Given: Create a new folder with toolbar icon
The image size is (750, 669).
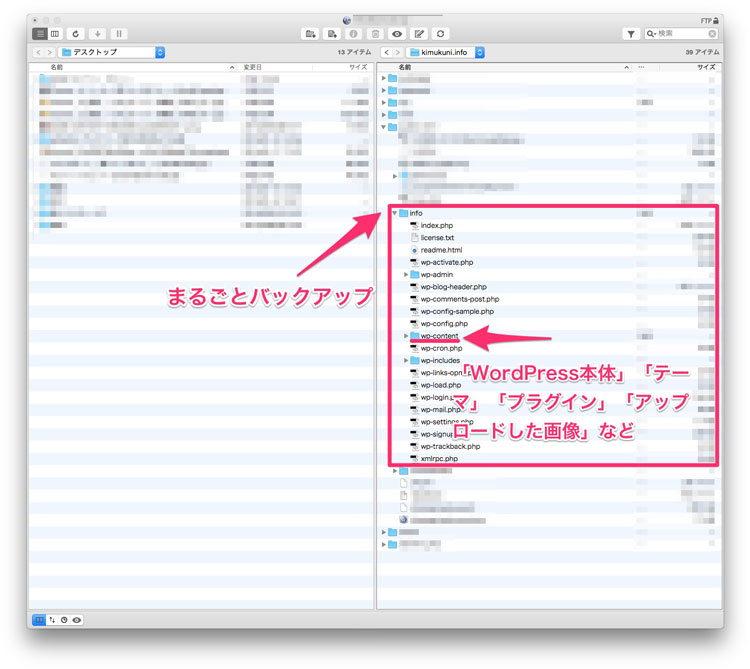Looking at the screenshot, I should pyautogui.click(x=310, y=33).
